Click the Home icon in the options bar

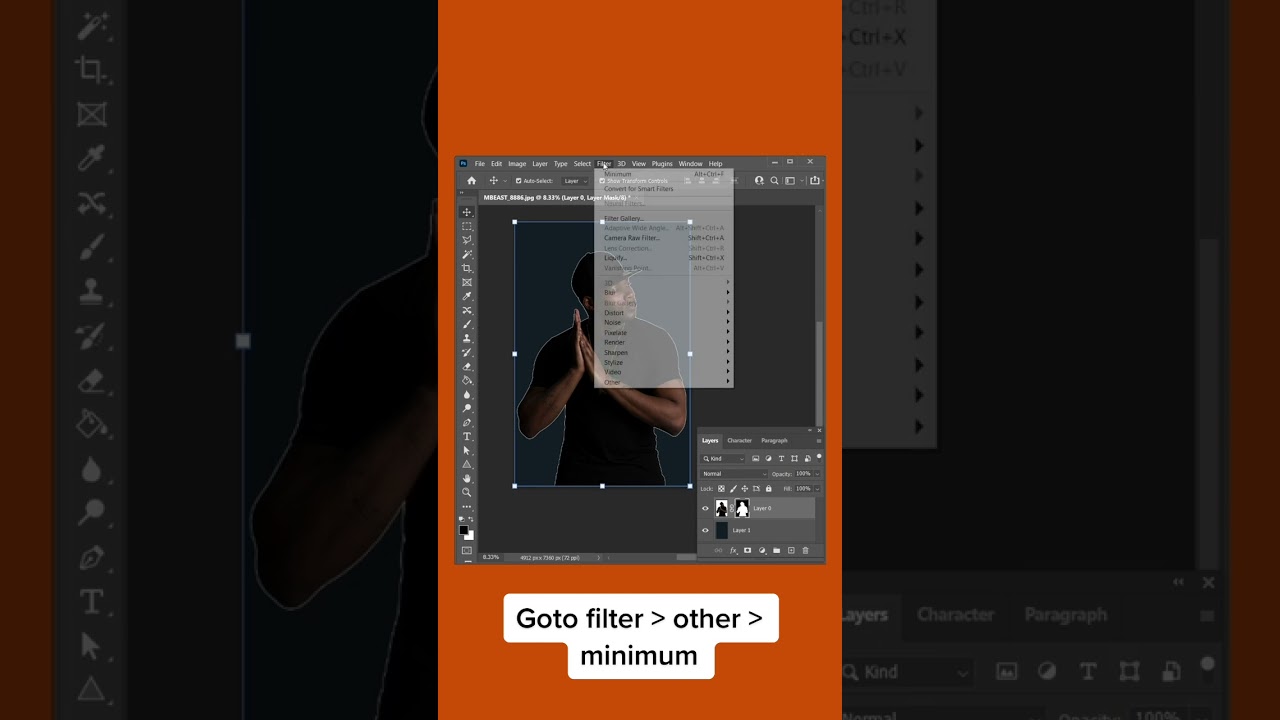[472, 181]
